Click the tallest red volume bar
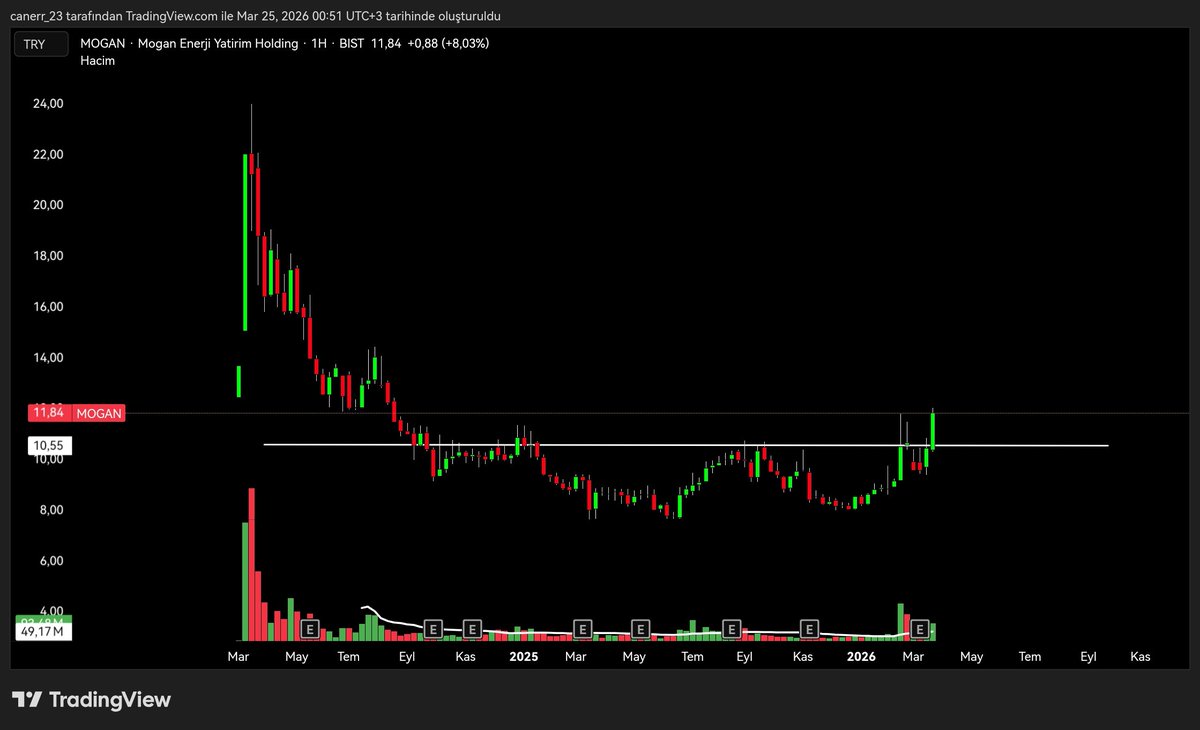The width and height of the screenshot is (1200, 730). click(252, 564)
